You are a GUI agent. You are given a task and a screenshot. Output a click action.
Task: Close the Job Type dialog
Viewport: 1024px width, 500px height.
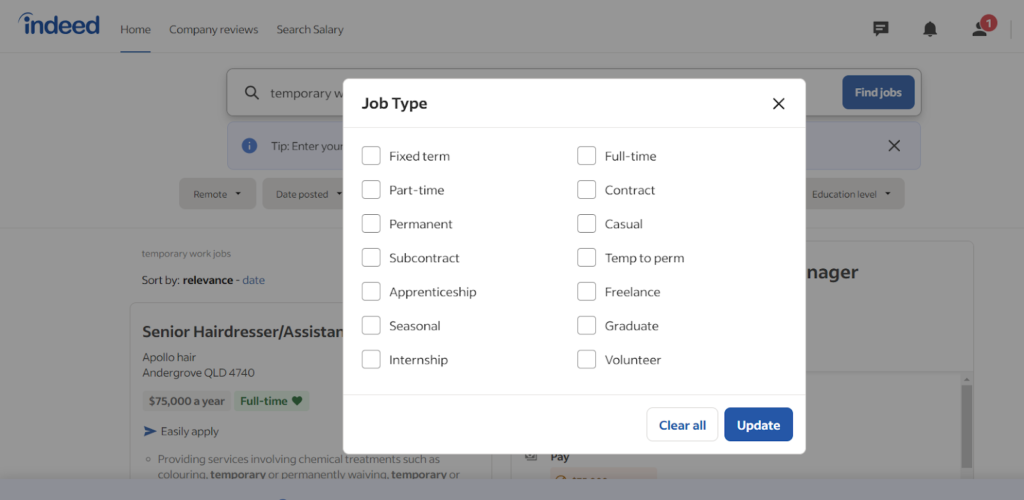(778, 104)
